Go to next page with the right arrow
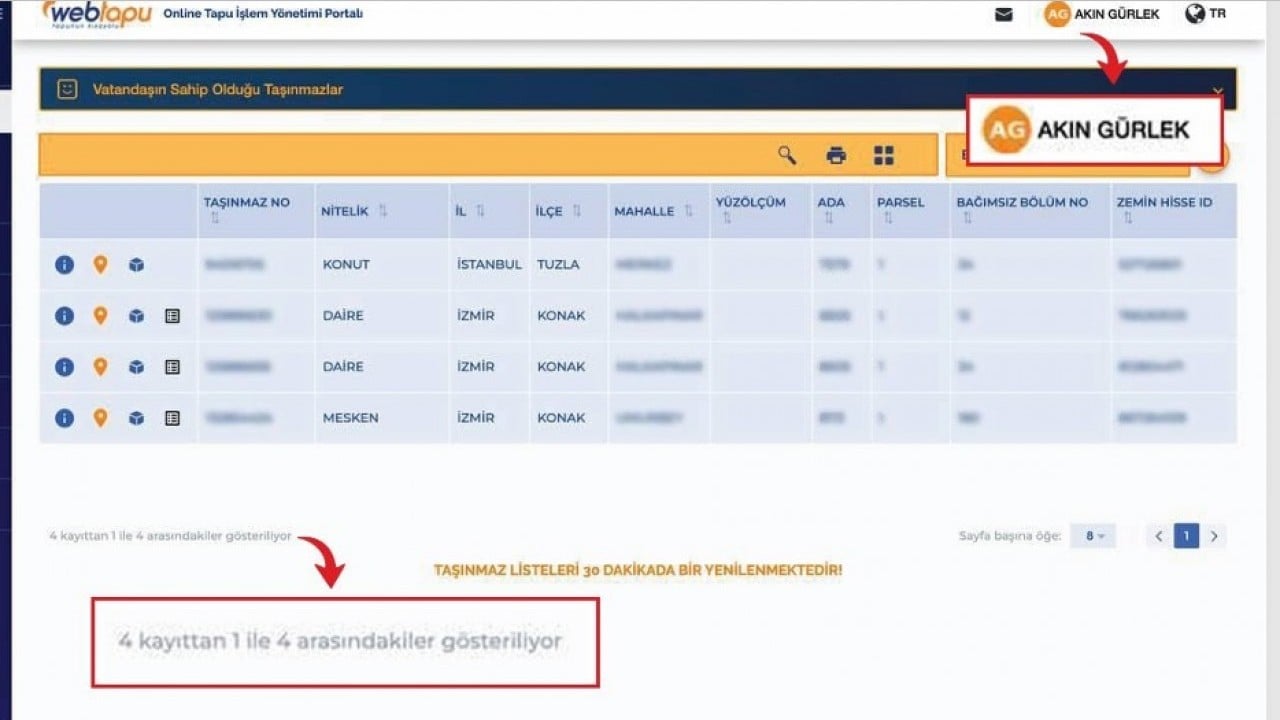The height and width of the screenshot is (720, 1280). pos(1213,535)
